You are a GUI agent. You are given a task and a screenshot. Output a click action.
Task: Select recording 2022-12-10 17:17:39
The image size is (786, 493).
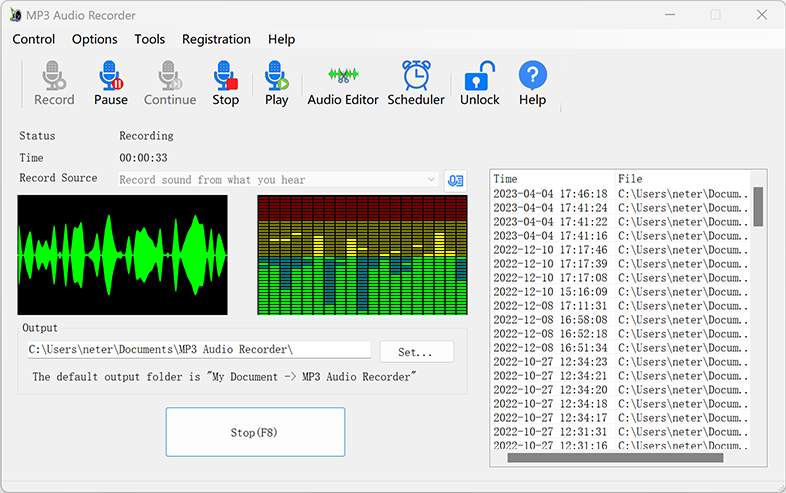(620, 264)
